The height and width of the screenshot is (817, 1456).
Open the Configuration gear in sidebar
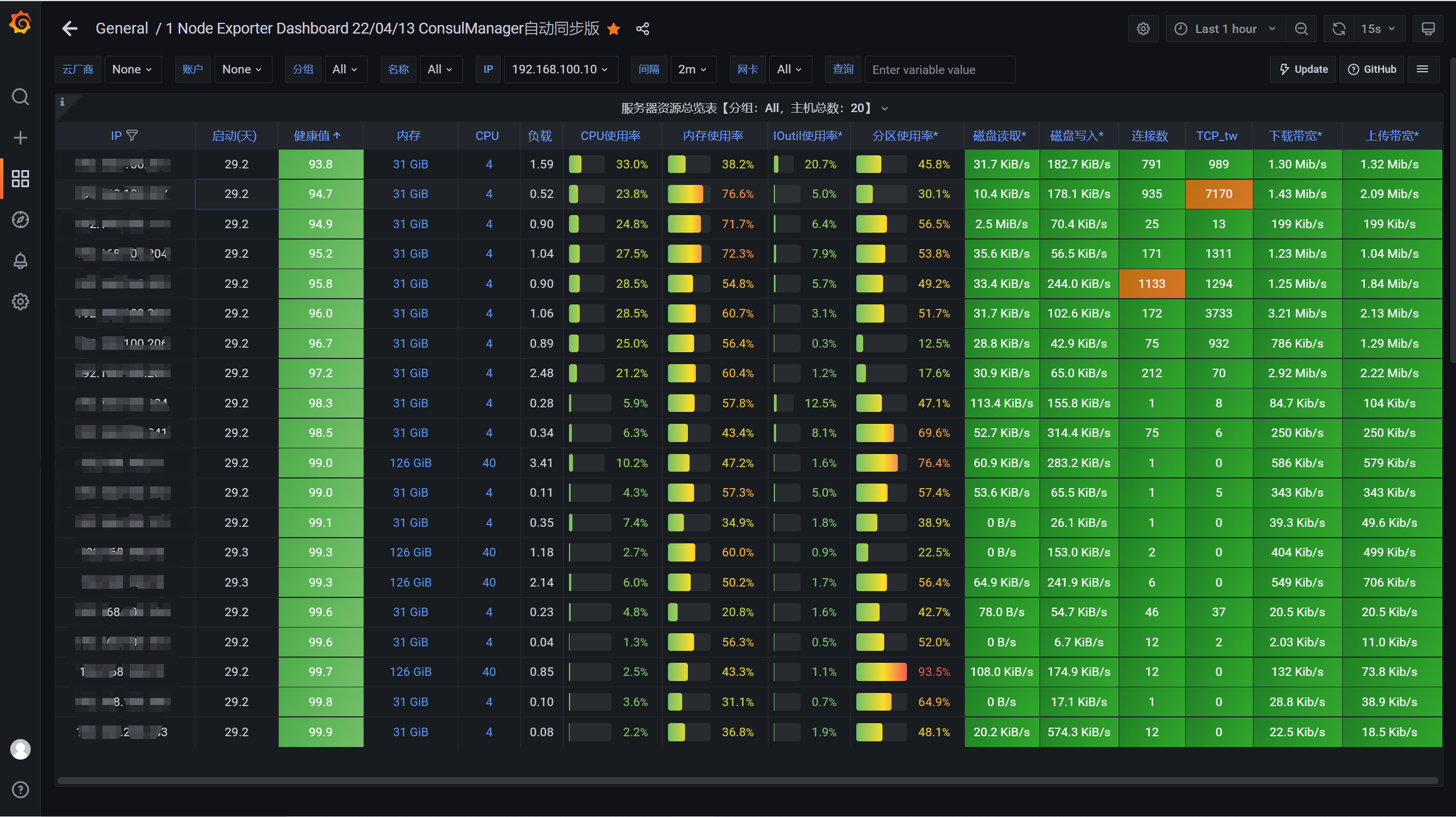click(20, 302)
